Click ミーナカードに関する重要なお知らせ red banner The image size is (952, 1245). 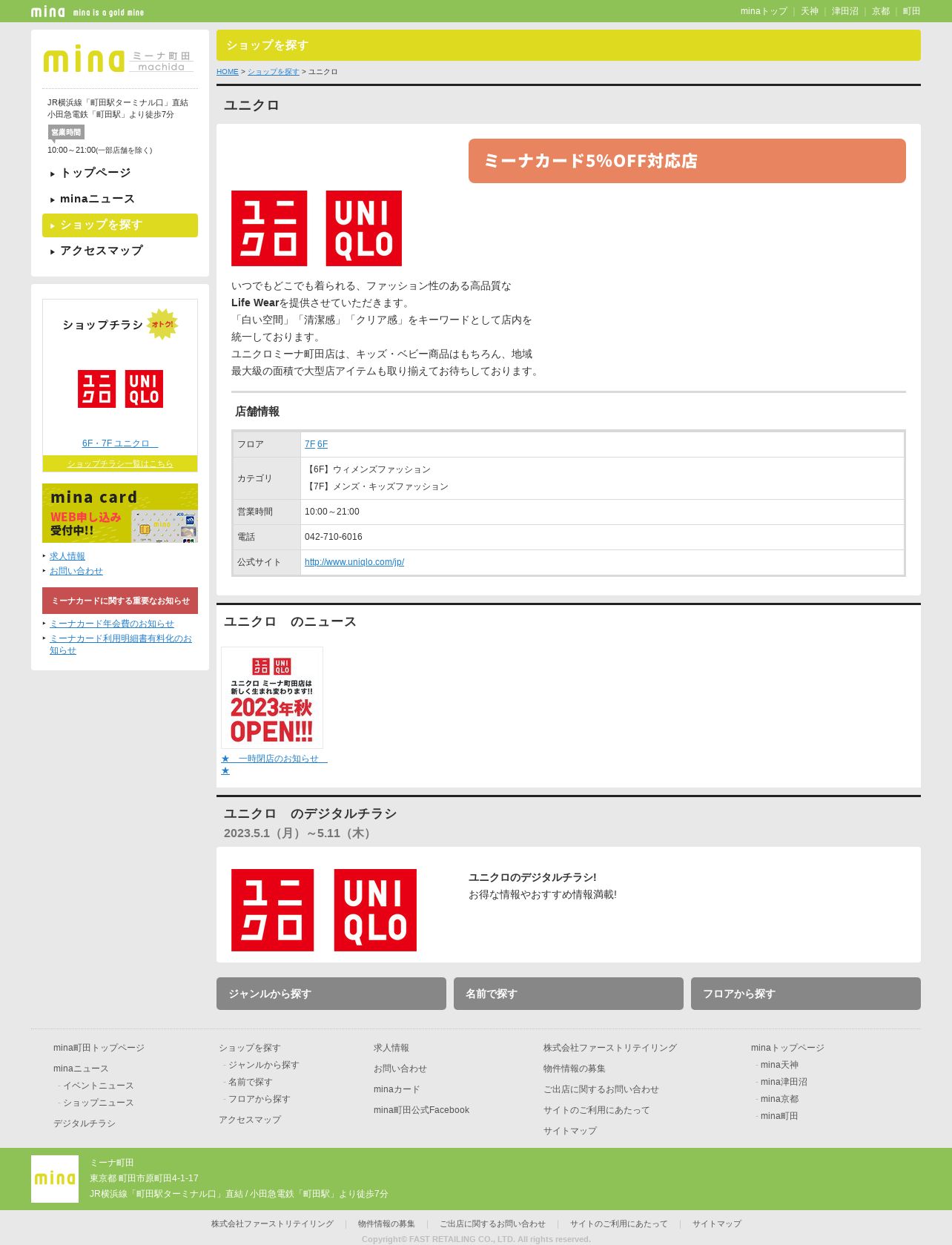pyautogui.click(x=120, y=601)
